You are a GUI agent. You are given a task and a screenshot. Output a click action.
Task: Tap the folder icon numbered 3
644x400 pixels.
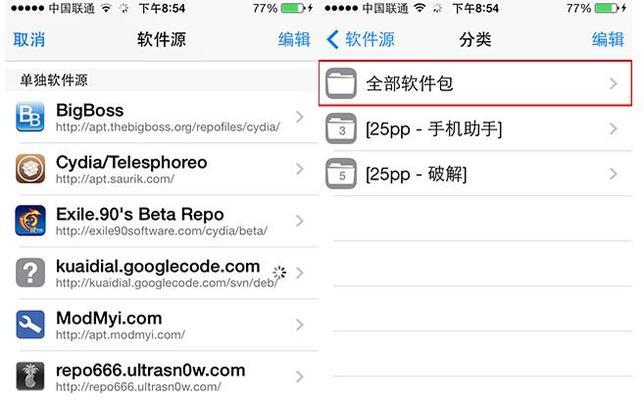click(x=341, y=129)
